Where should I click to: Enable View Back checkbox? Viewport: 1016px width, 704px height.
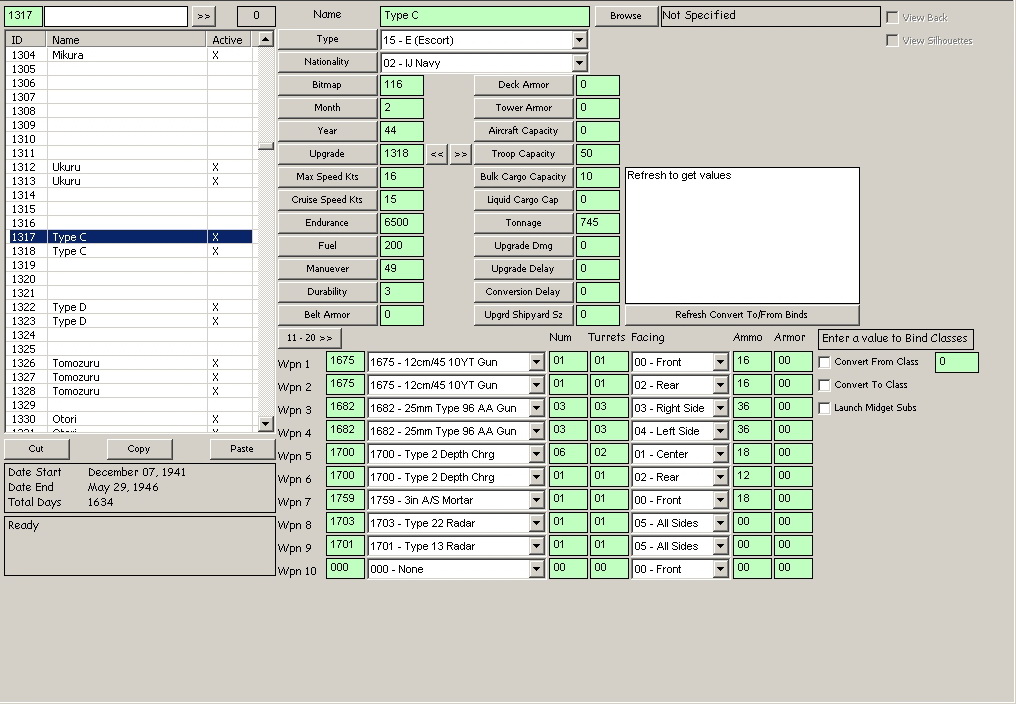pos(892,18)
